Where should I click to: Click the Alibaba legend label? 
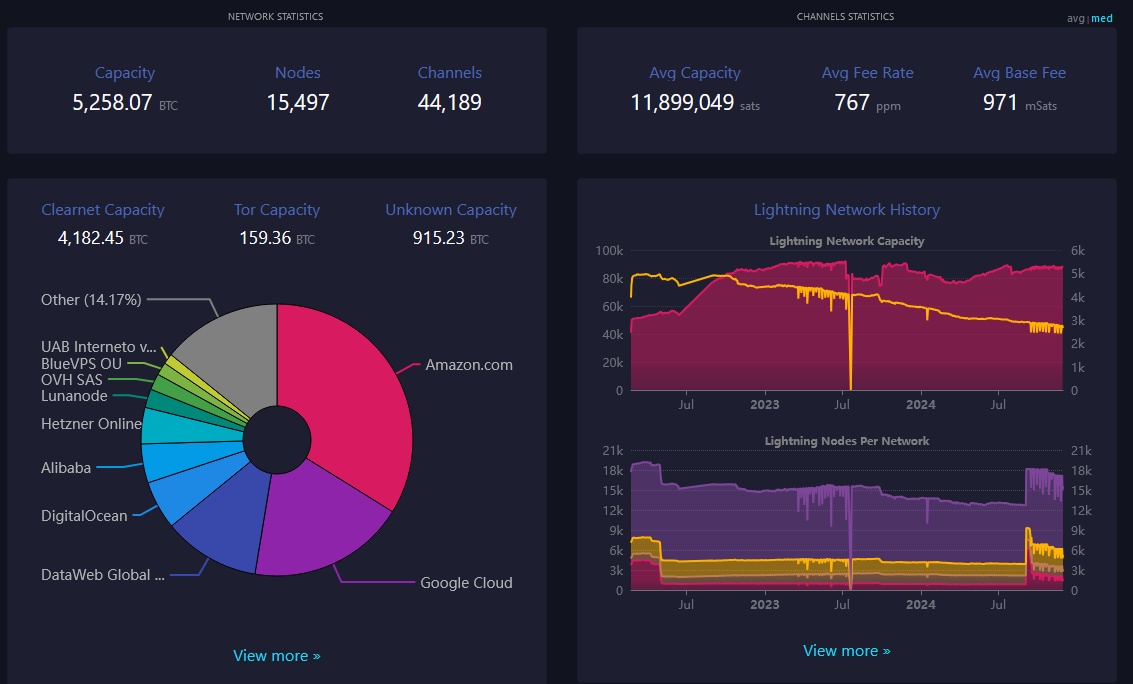click(x=66, y=468)
